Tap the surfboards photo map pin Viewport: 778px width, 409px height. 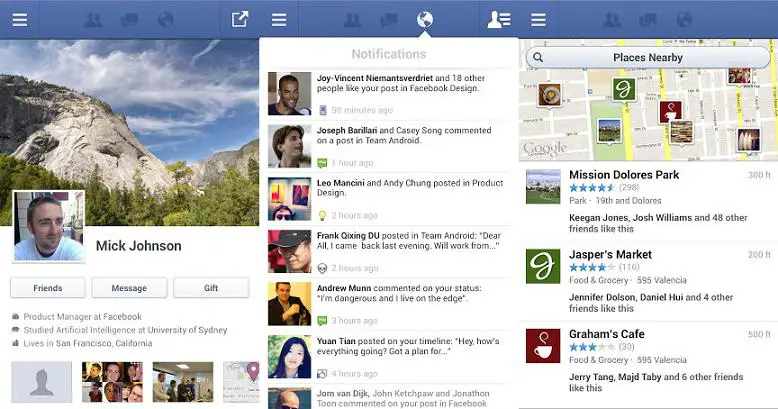pyautogui.click(x=749, y=140)
